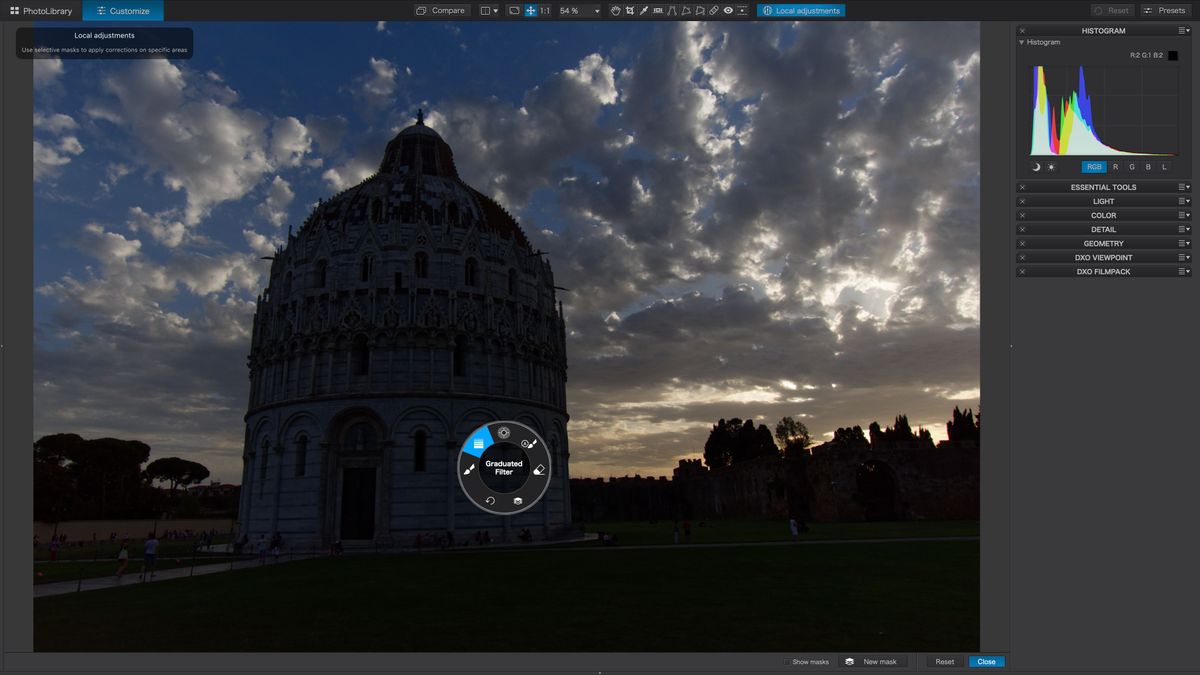Click black color swatch in histogram
The height and width of the screenshot is (675, 1200).
(x=1173, y=56)
